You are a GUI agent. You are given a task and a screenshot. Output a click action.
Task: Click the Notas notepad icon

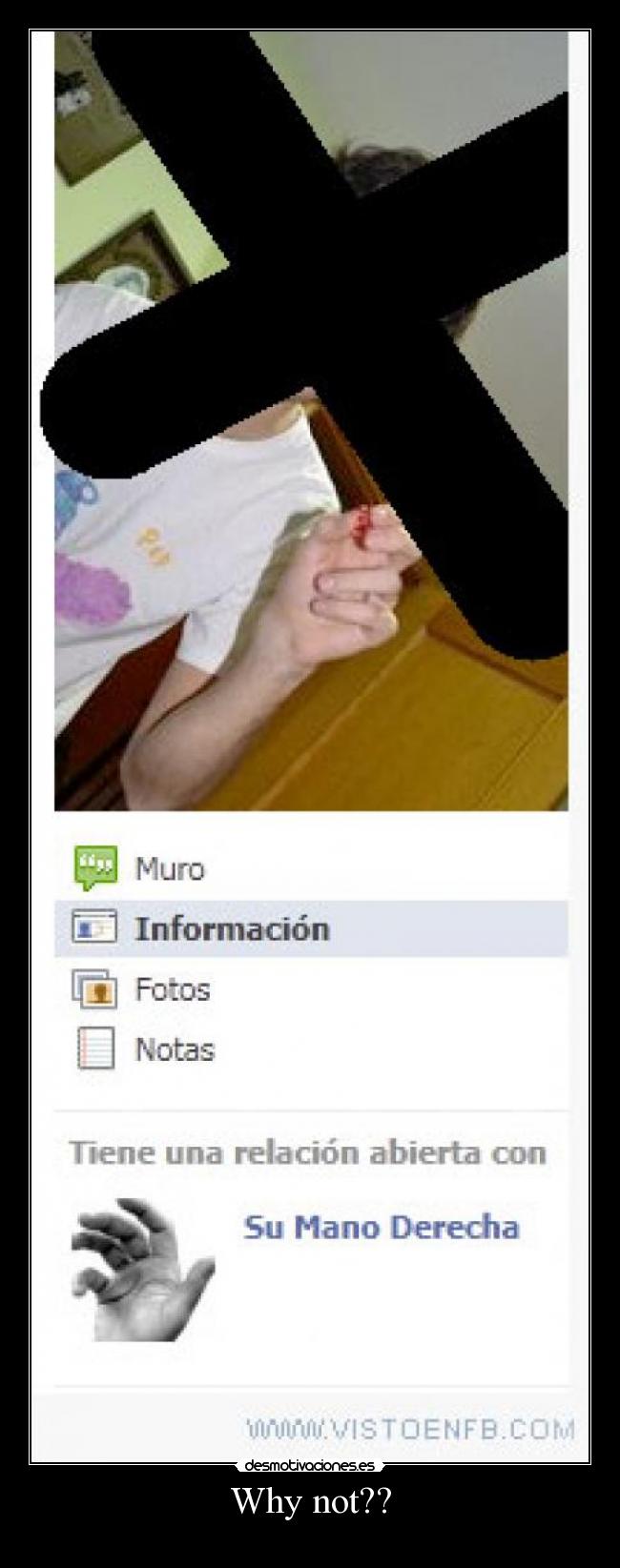(95, 1049)
